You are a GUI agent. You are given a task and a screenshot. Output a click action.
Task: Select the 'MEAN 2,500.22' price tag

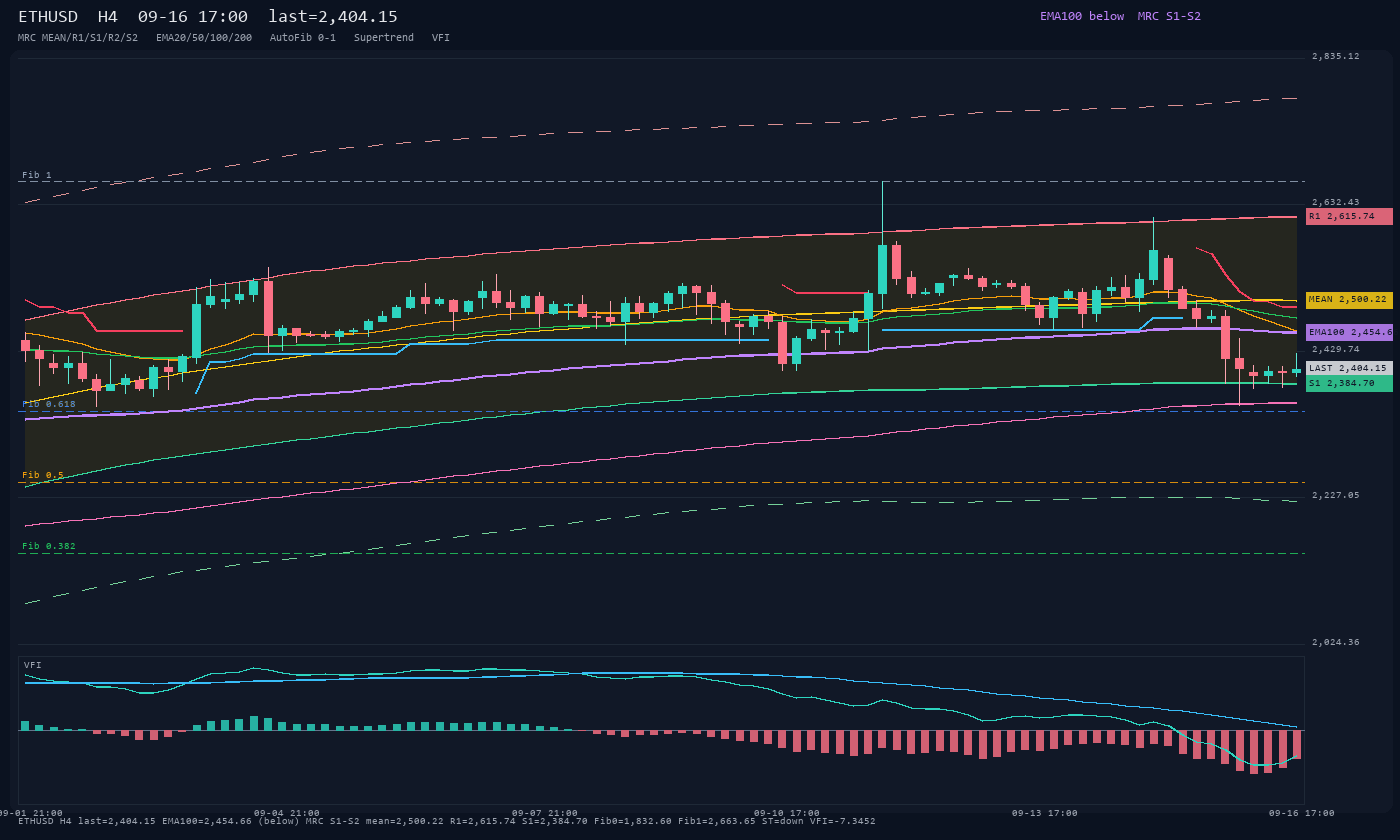1349,300
